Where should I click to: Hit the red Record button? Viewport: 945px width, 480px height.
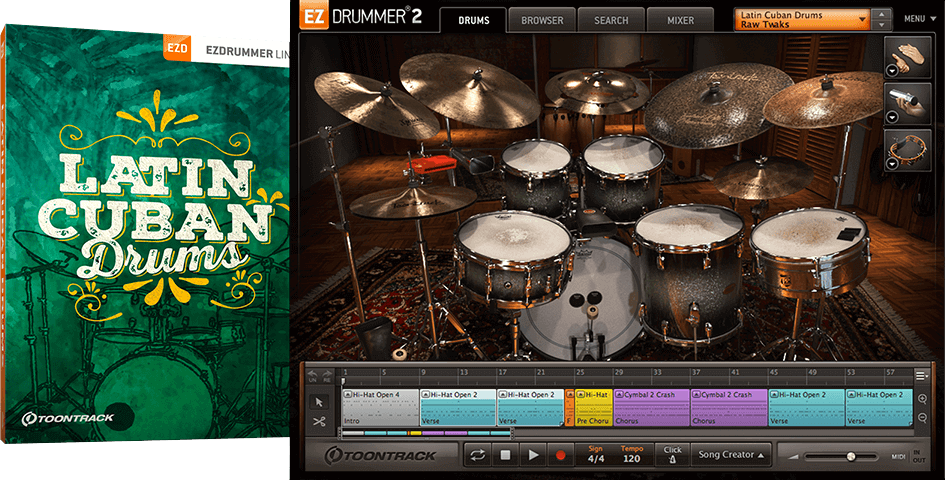point(560,455)
